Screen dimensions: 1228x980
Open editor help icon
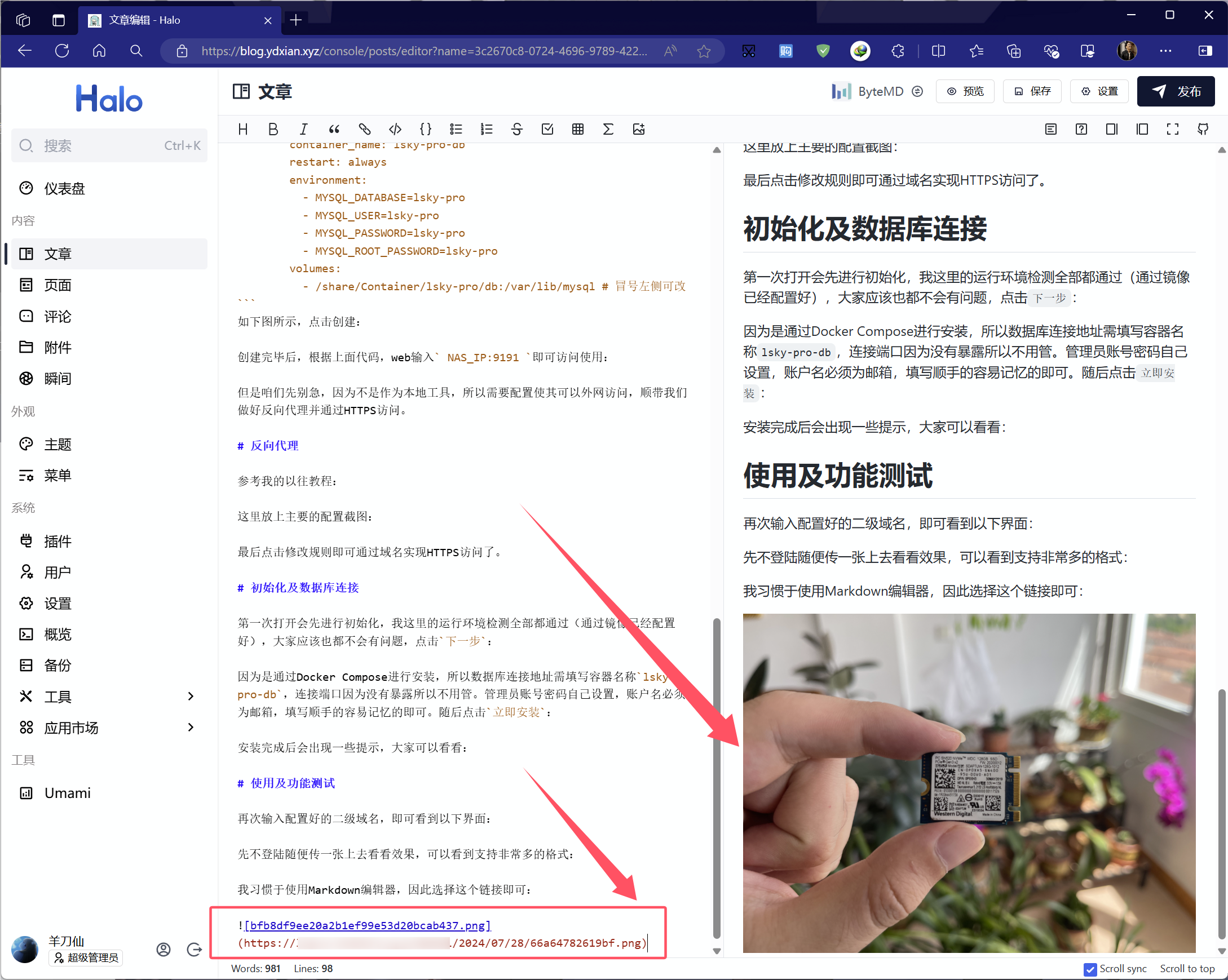pyautogui.click(x=1081, y=129)
